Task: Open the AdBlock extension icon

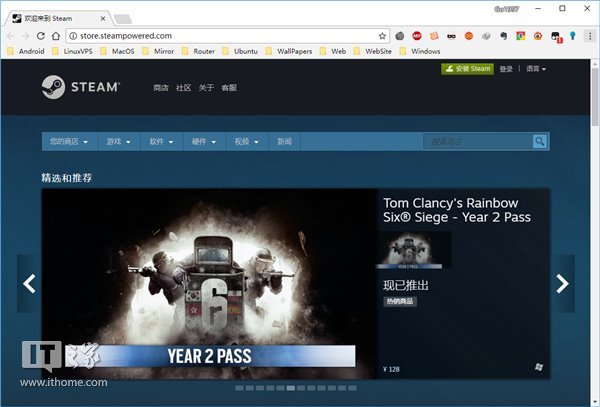Action: pyautogui.click(x=417, y=36)
